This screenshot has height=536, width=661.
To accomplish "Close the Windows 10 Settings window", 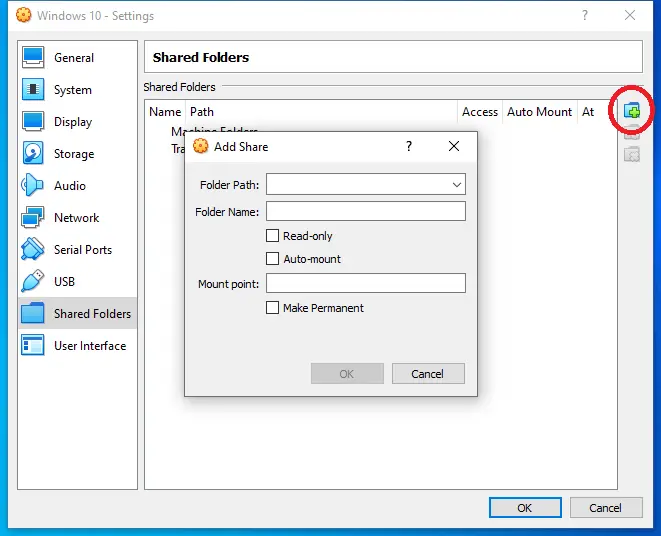I will 630,16.
